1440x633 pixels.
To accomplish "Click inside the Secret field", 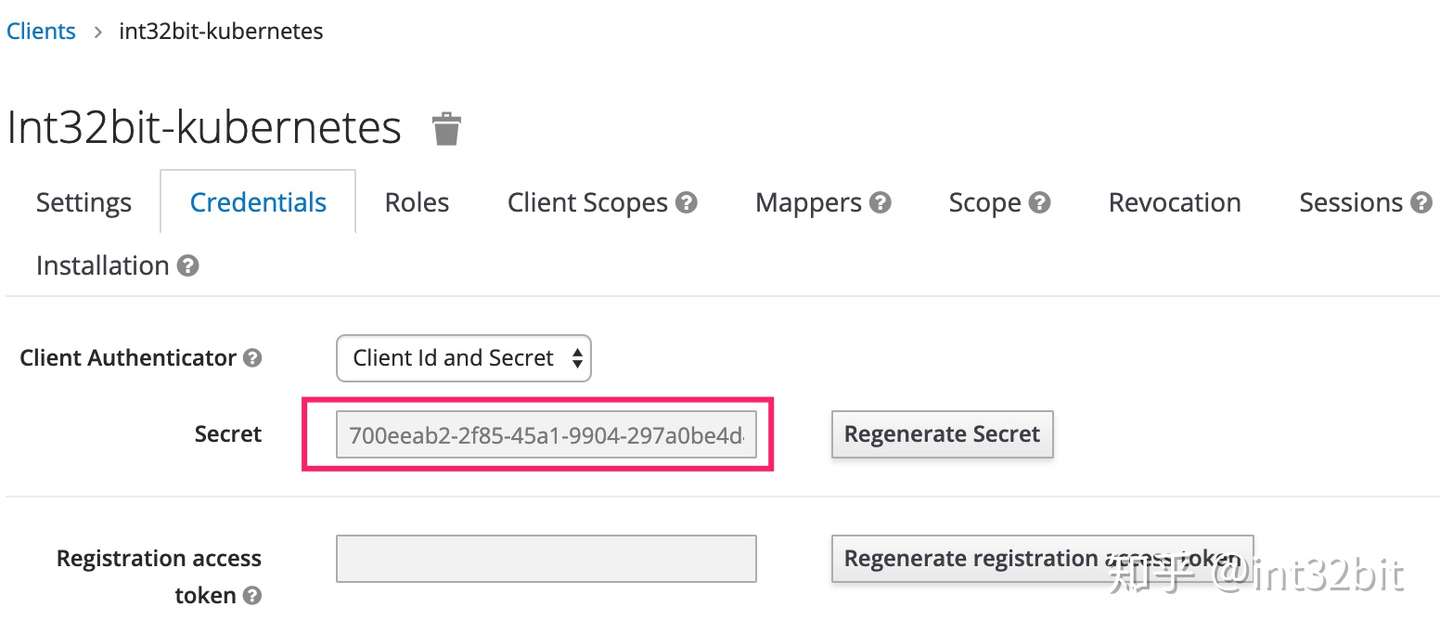I will click(x=546, y=435).
